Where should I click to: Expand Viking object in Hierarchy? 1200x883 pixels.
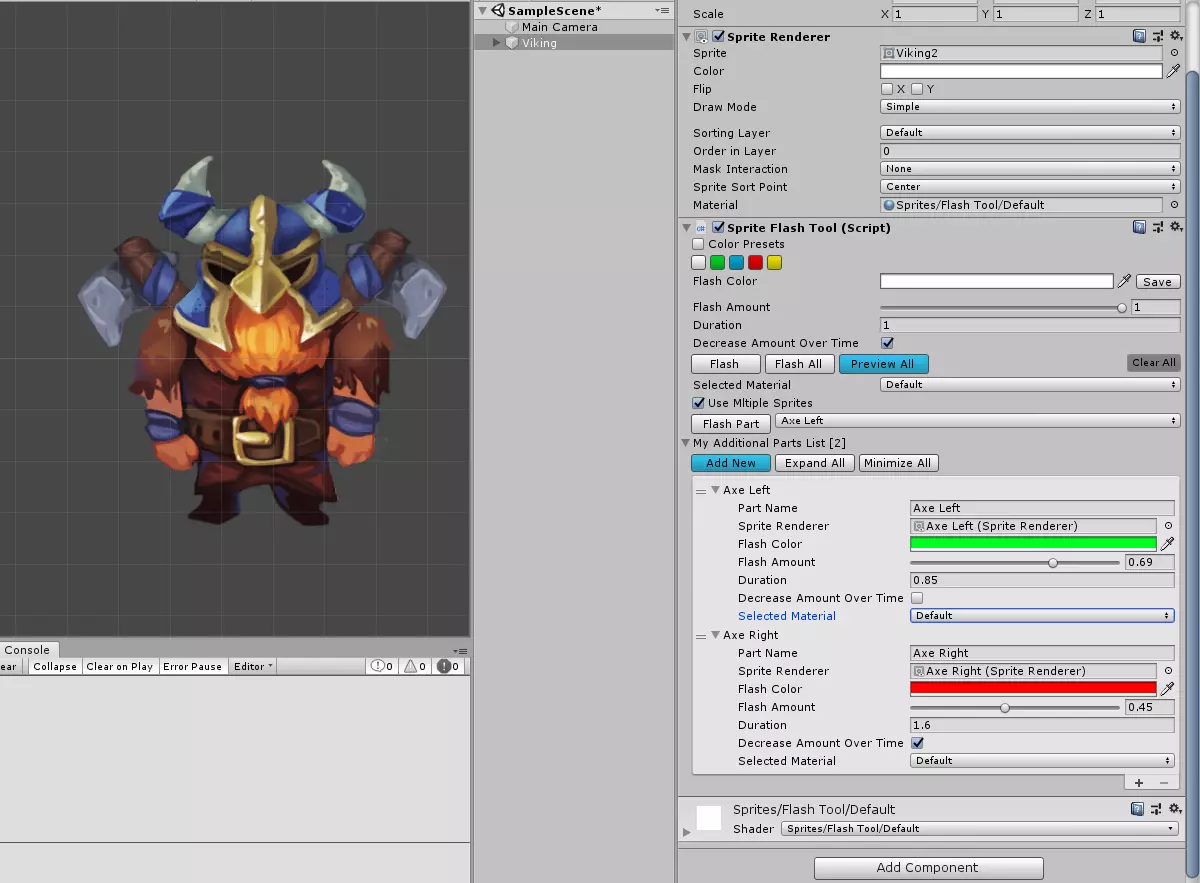click(x=497, y=43)
